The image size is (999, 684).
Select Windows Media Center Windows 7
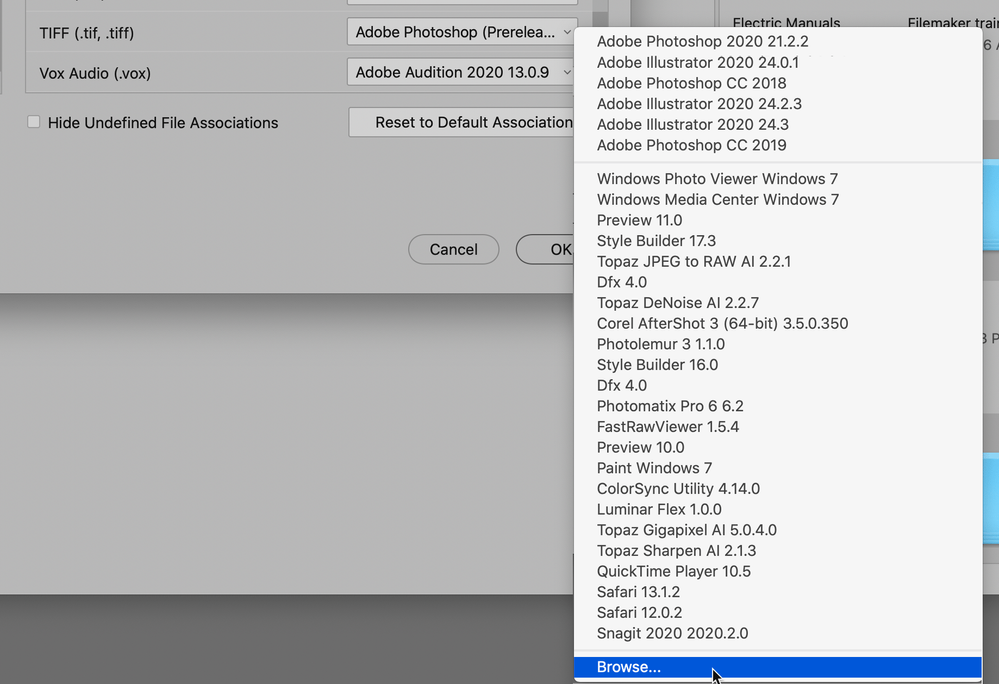pyautogui.click(x=777, y=199)
